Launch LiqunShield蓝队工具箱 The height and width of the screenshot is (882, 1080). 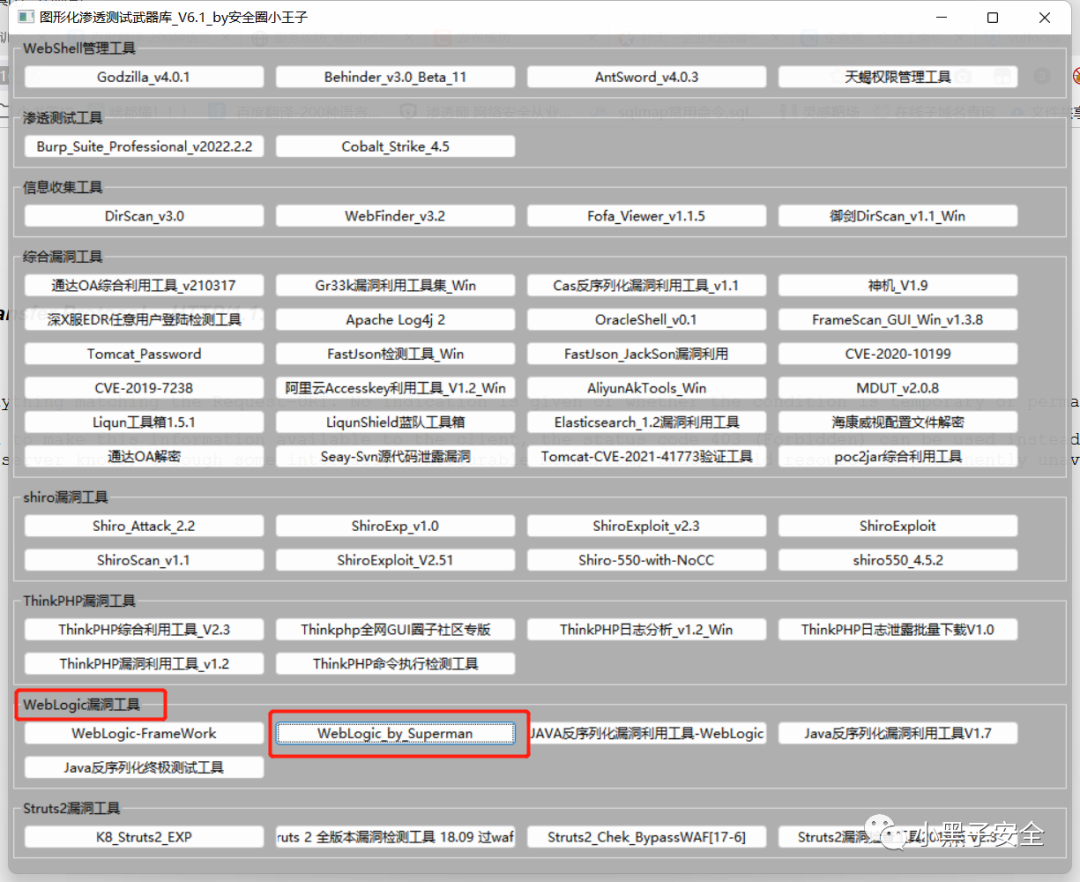click(395, 422)
